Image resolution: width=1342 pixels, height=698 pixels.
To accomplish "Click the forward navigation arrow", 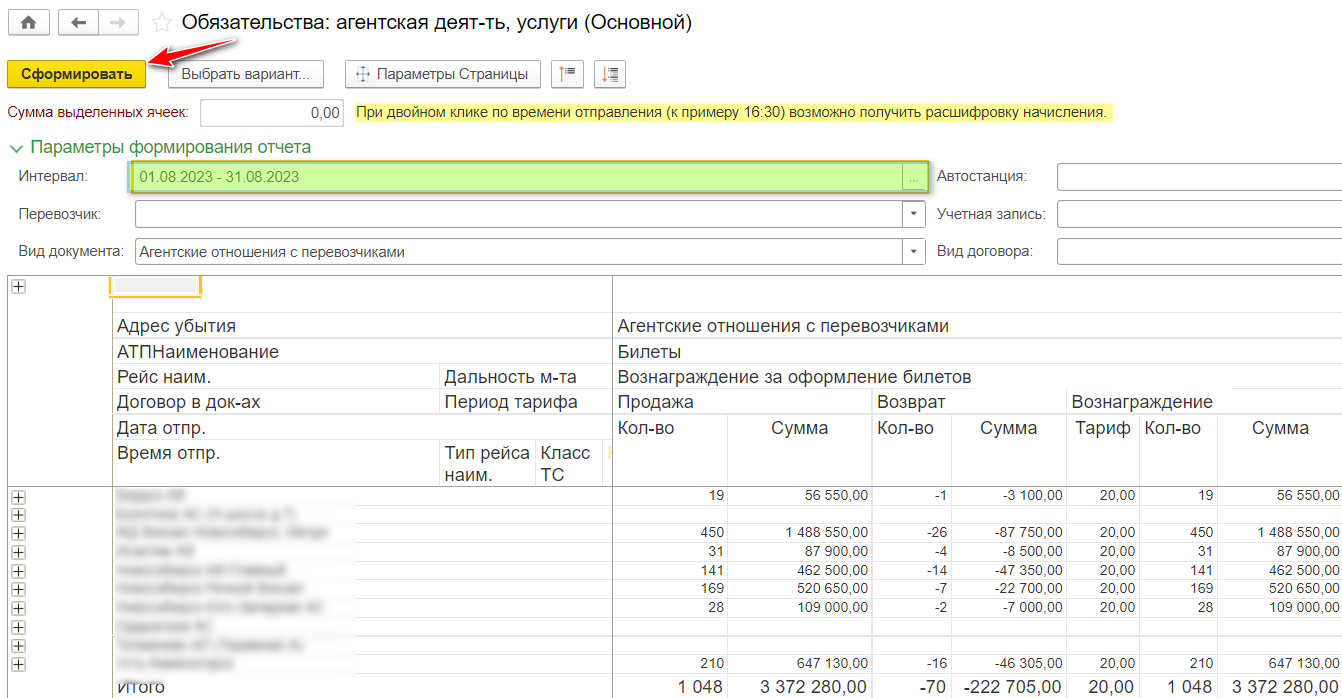I will 118,22.
